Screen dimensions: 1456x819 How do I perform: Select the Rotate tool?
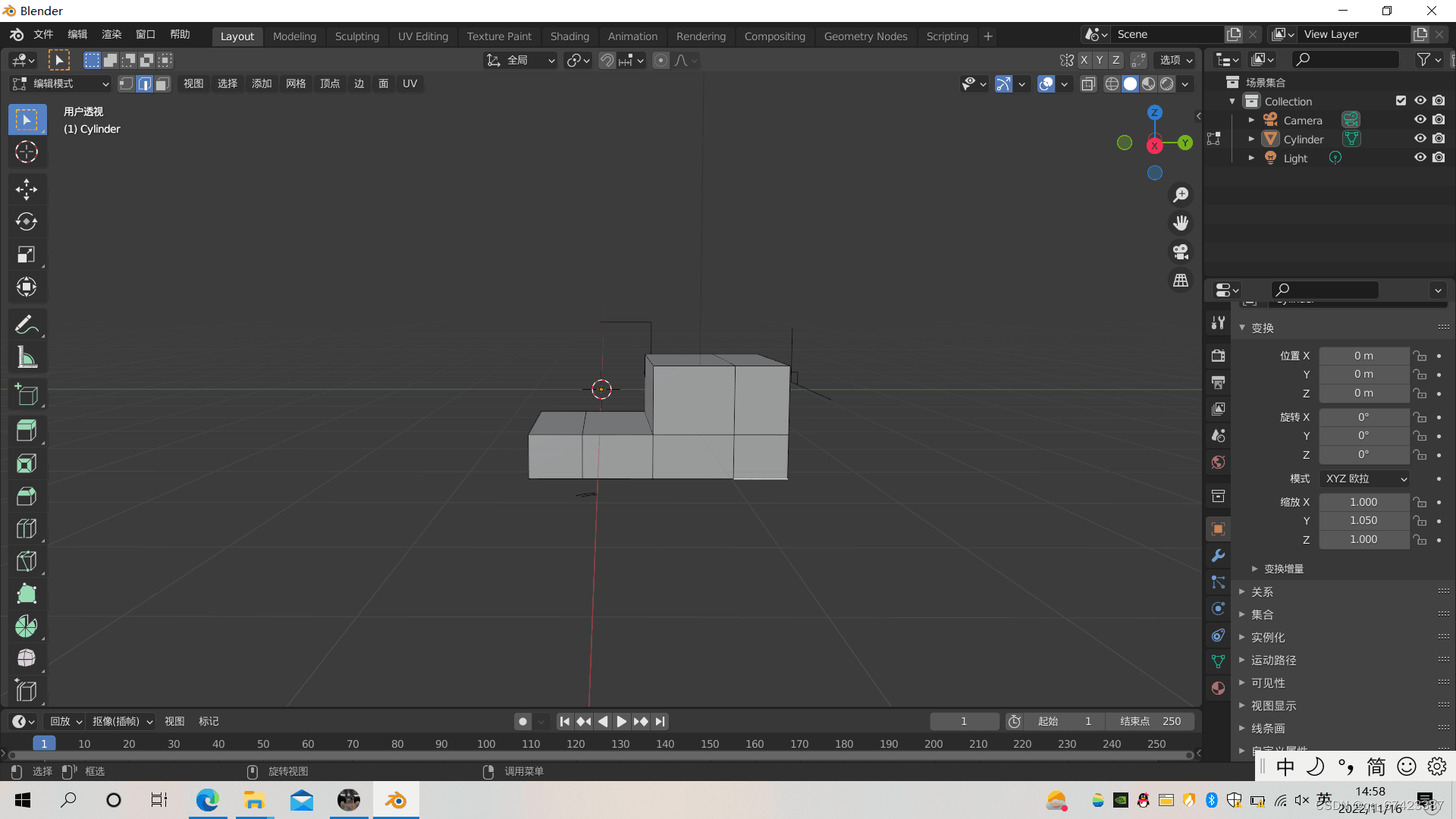pos(27,222)
